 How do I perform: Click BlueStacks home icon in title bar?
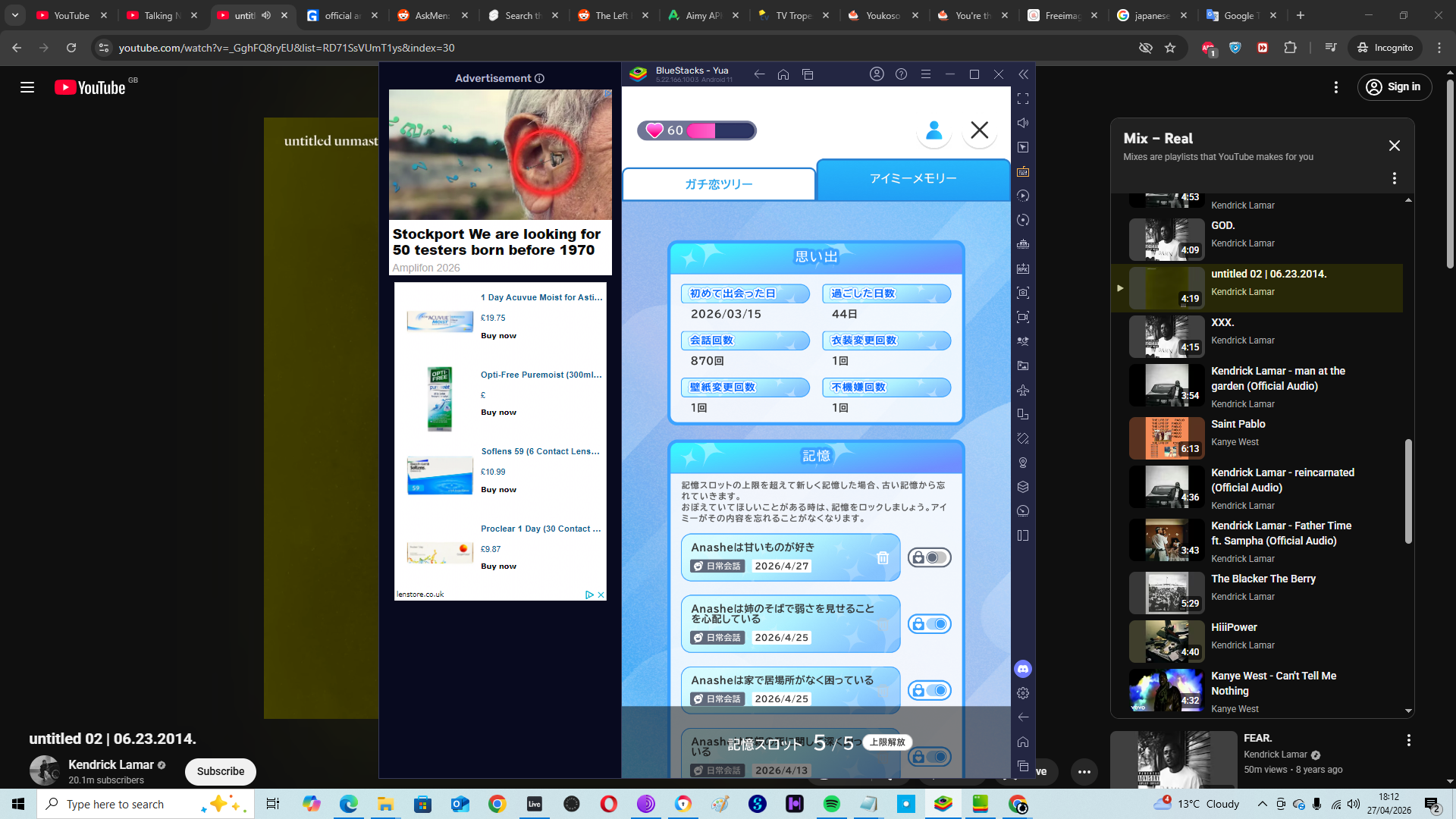(x=783, y=74)
